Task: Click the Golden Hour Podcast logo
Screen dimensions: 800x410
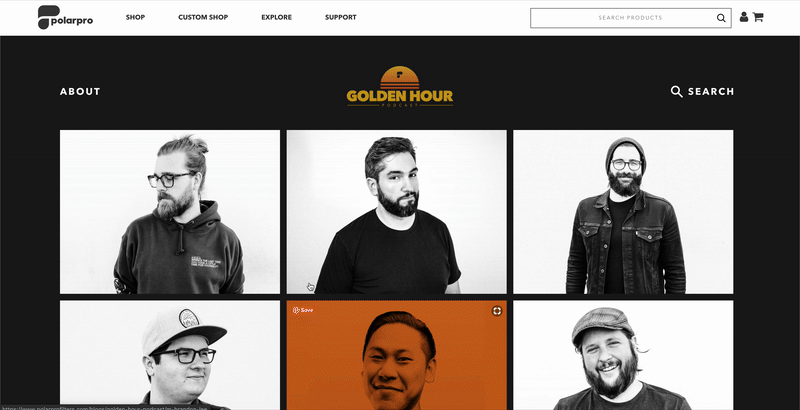Action: click(x=399, y=87)
